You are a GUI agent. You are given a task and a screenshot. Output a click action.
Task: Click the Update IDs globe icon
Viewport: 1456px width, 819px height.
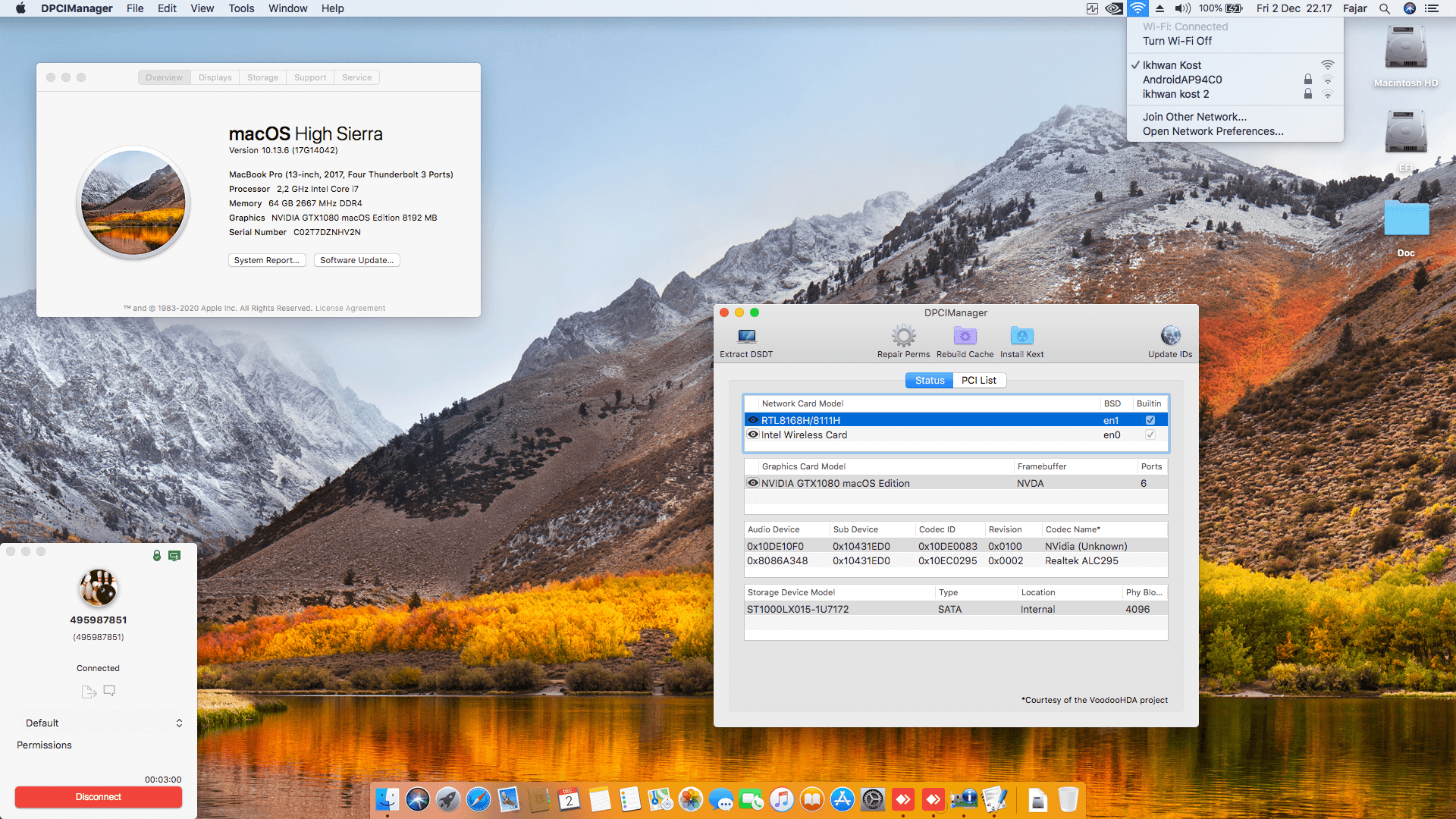click(x=1170, y=336)
